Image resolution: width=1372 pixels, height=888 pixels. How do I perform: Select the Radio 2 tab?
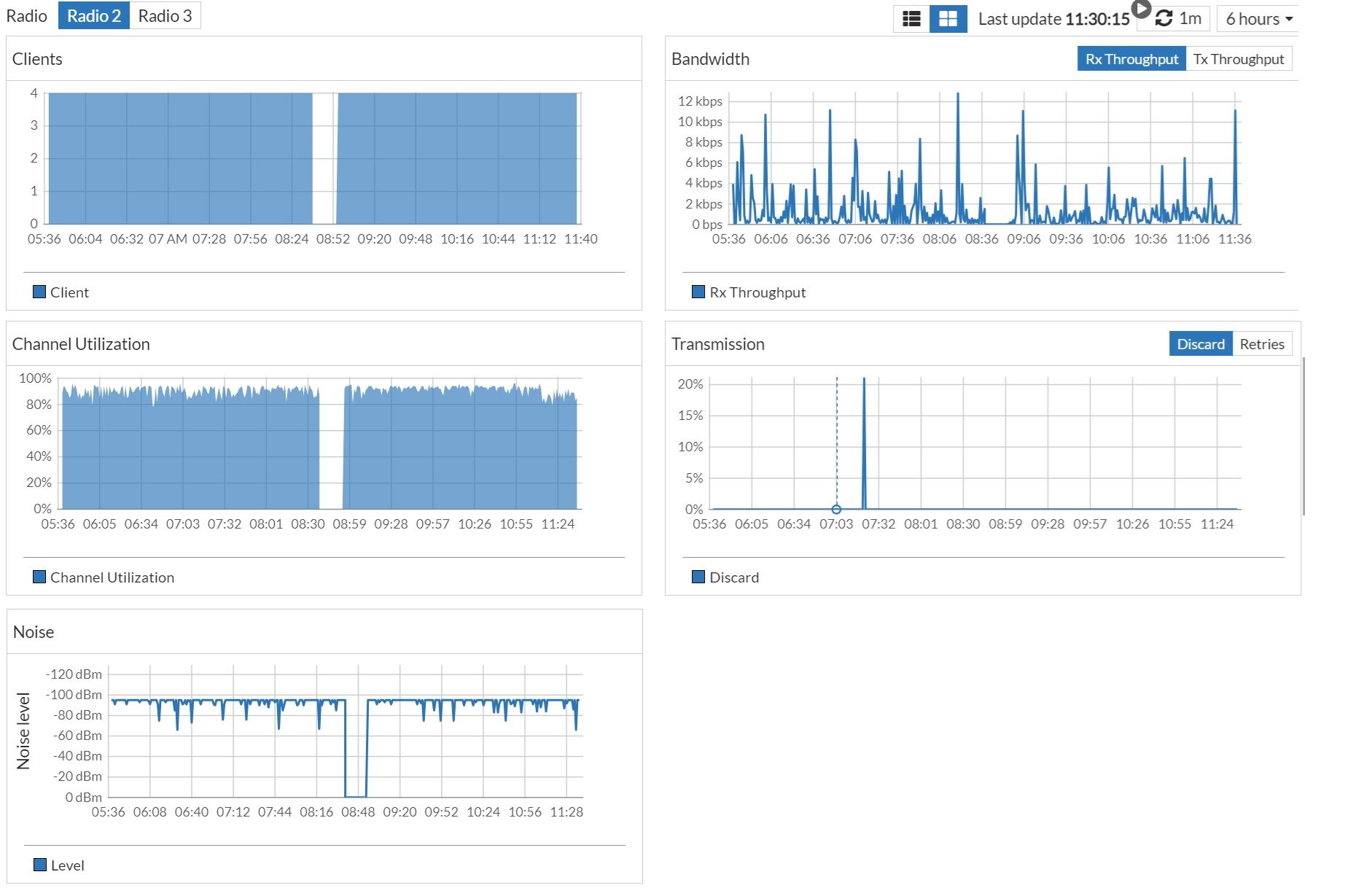coord(93,16)
